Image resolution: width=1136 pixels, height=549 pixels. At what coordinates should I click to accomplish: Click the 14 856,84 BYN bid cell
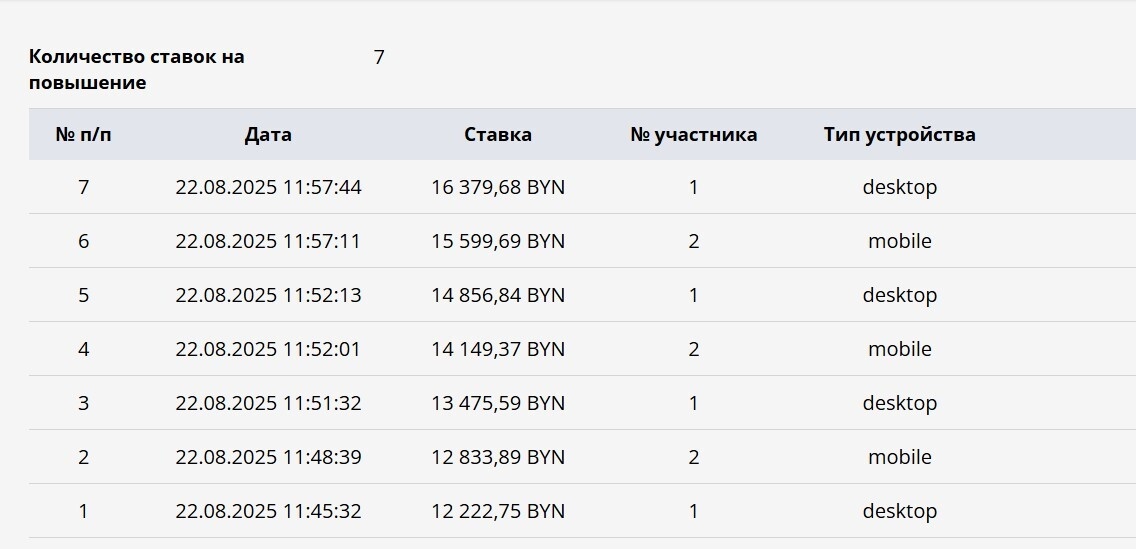click(x=498, y=295)
